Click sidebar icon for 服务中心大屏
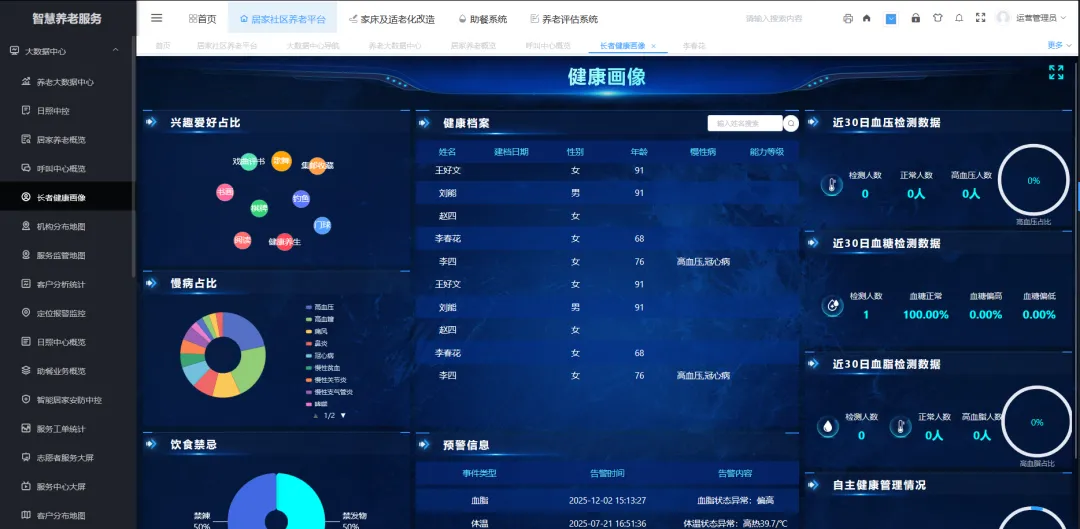 tap(26, 486)
